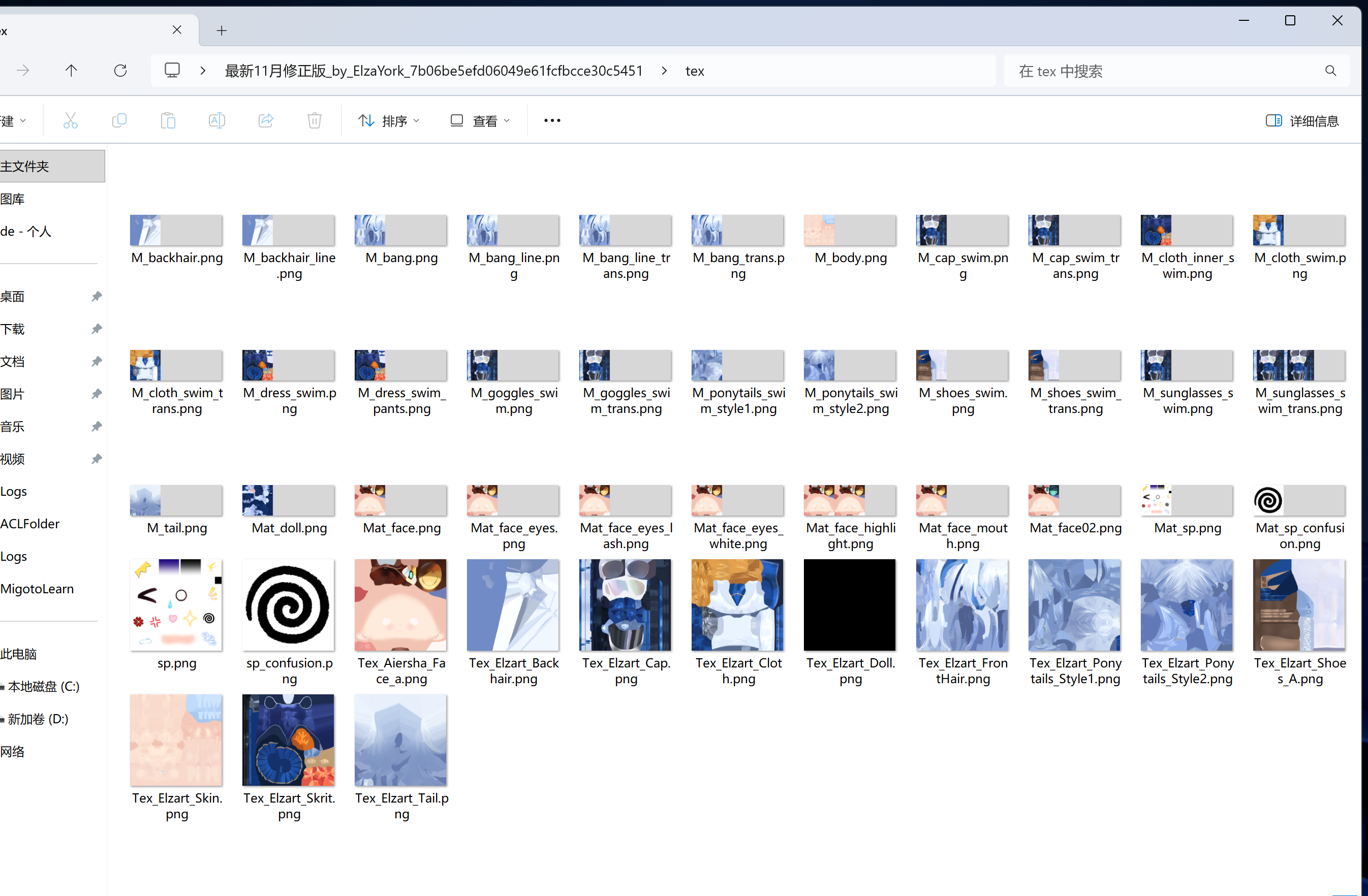The image size is (1368, 896).
Task: Refresh the current folder view
Action: 120,71
